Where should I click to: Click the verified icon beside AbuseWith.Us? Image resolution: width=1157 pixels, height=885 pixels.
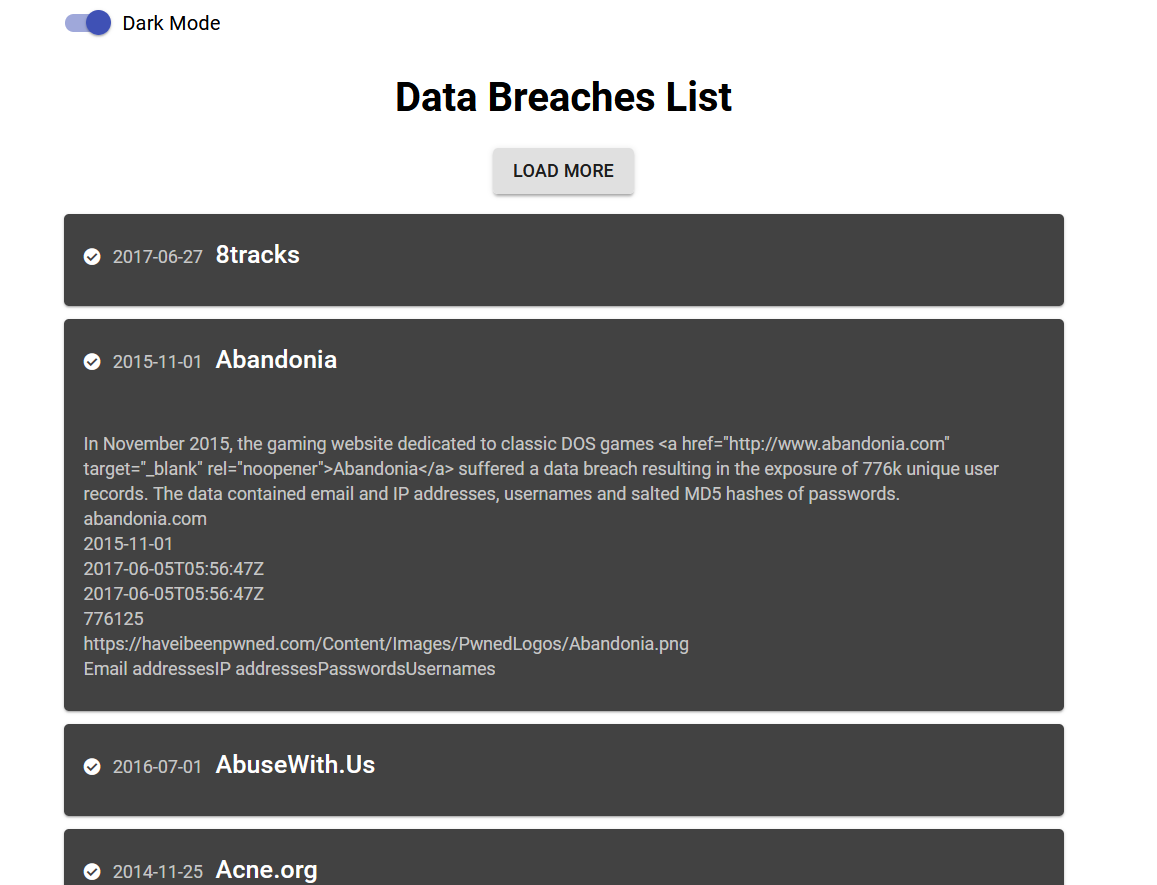pos(92,766)
